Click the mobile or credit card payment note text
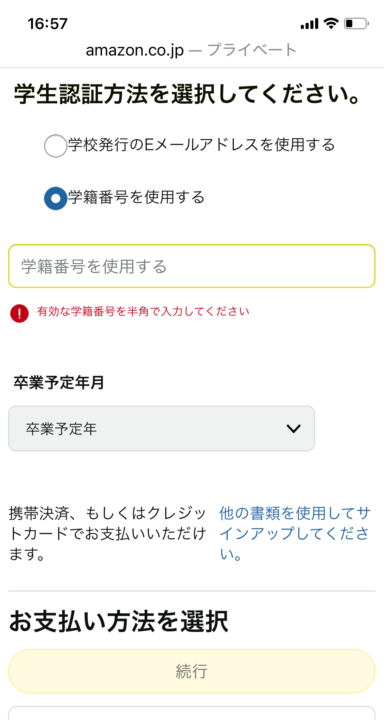Screen dimensions: 384x720 pos(108,534)
